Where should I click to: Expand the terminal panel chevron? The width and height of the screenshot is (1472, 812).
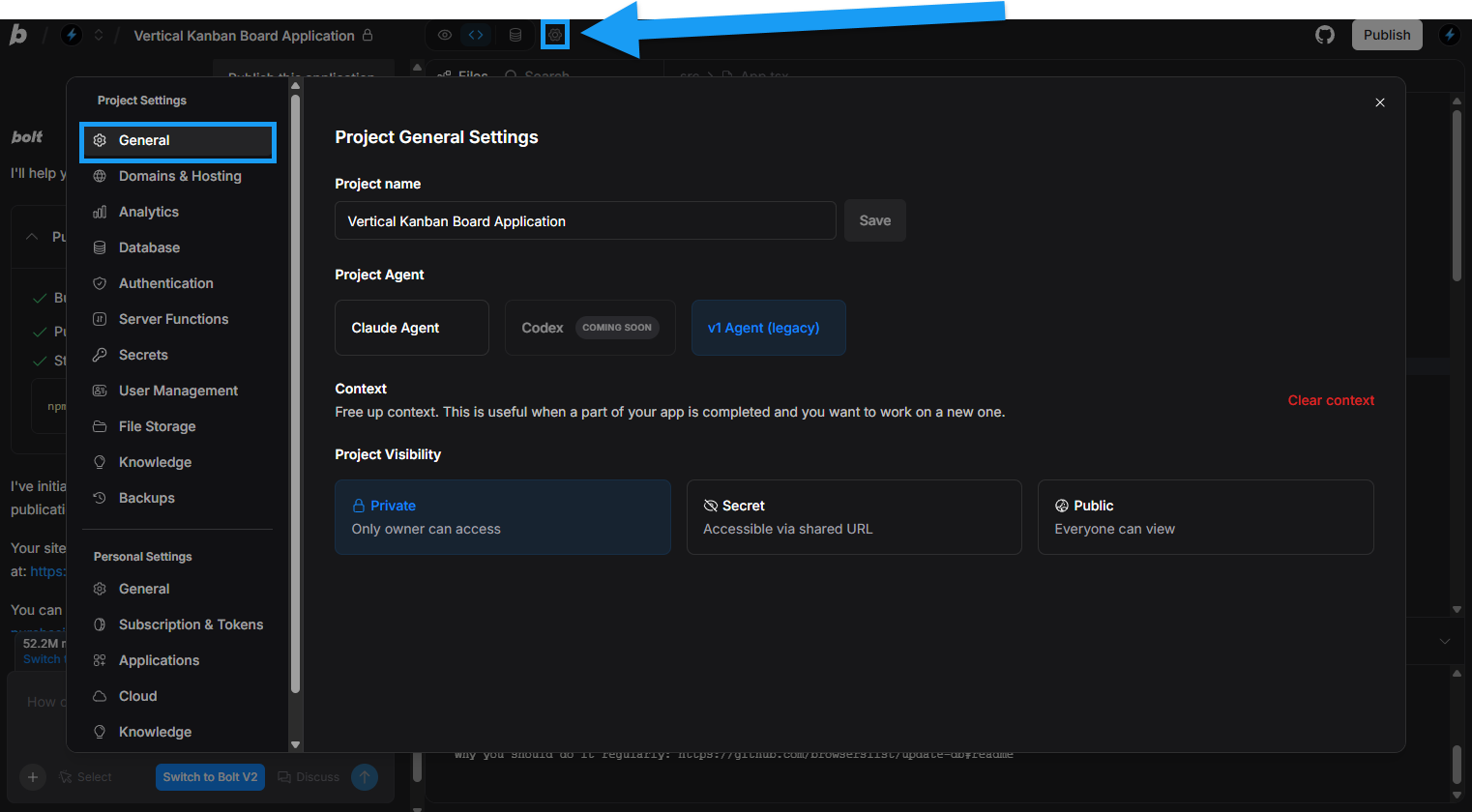coord(1445,641)
